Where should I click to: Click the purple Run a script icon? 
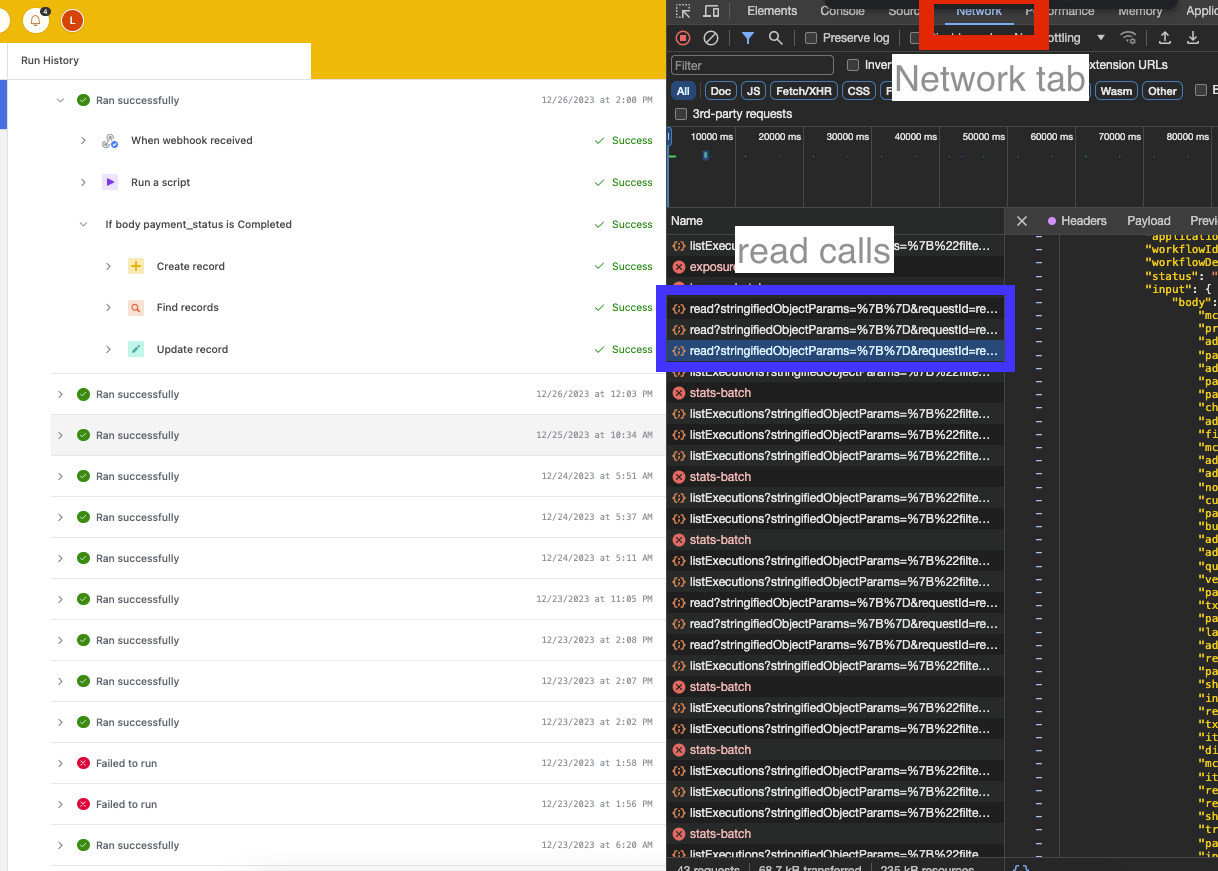110,182
